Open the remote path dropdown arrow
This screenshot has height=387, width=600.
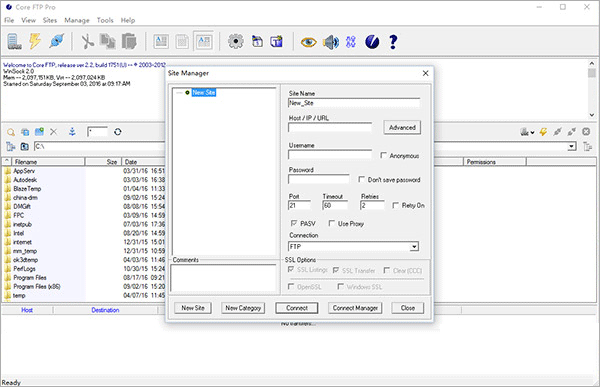coord(572,146)
